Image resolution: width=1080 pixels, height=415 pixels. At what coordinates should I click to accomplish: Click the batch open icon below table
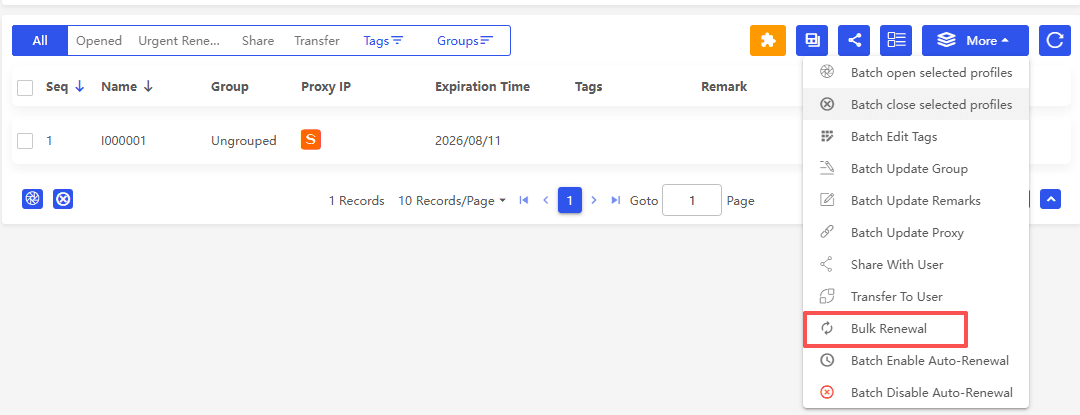(x=32, y=199)
